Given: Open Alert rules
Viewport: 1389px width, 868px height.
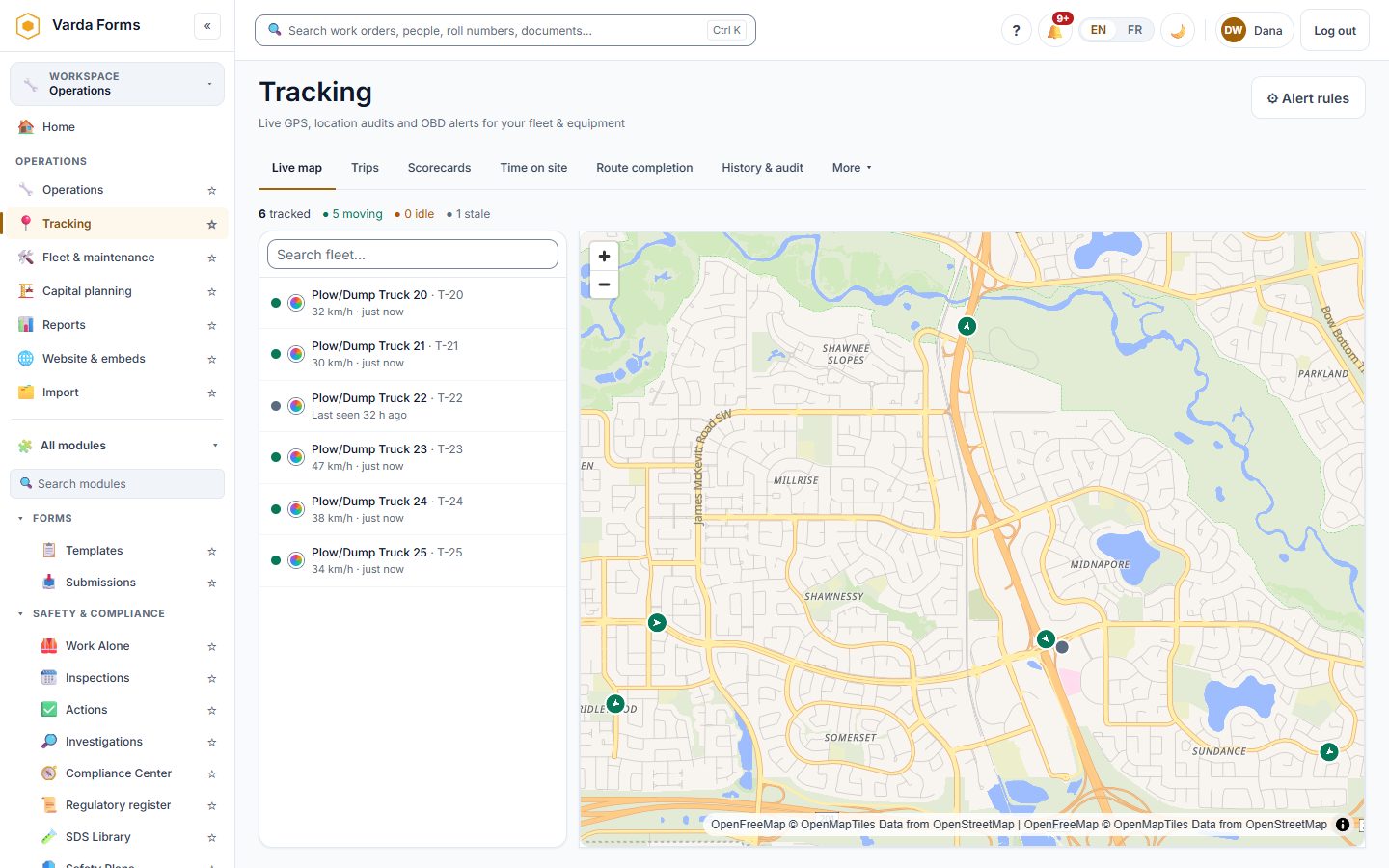Looking at the screenshot, I should [1308, 98].
